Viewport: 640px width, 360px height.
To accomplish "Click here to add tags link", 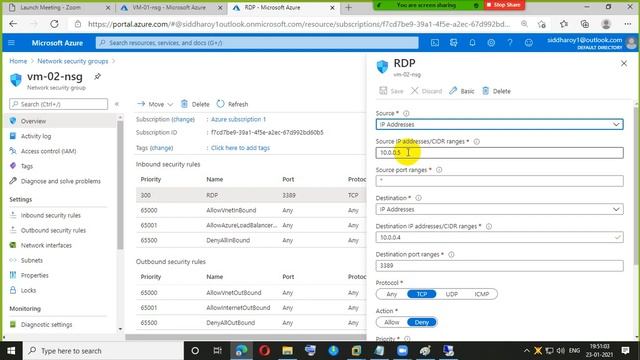I will [240, 148].
